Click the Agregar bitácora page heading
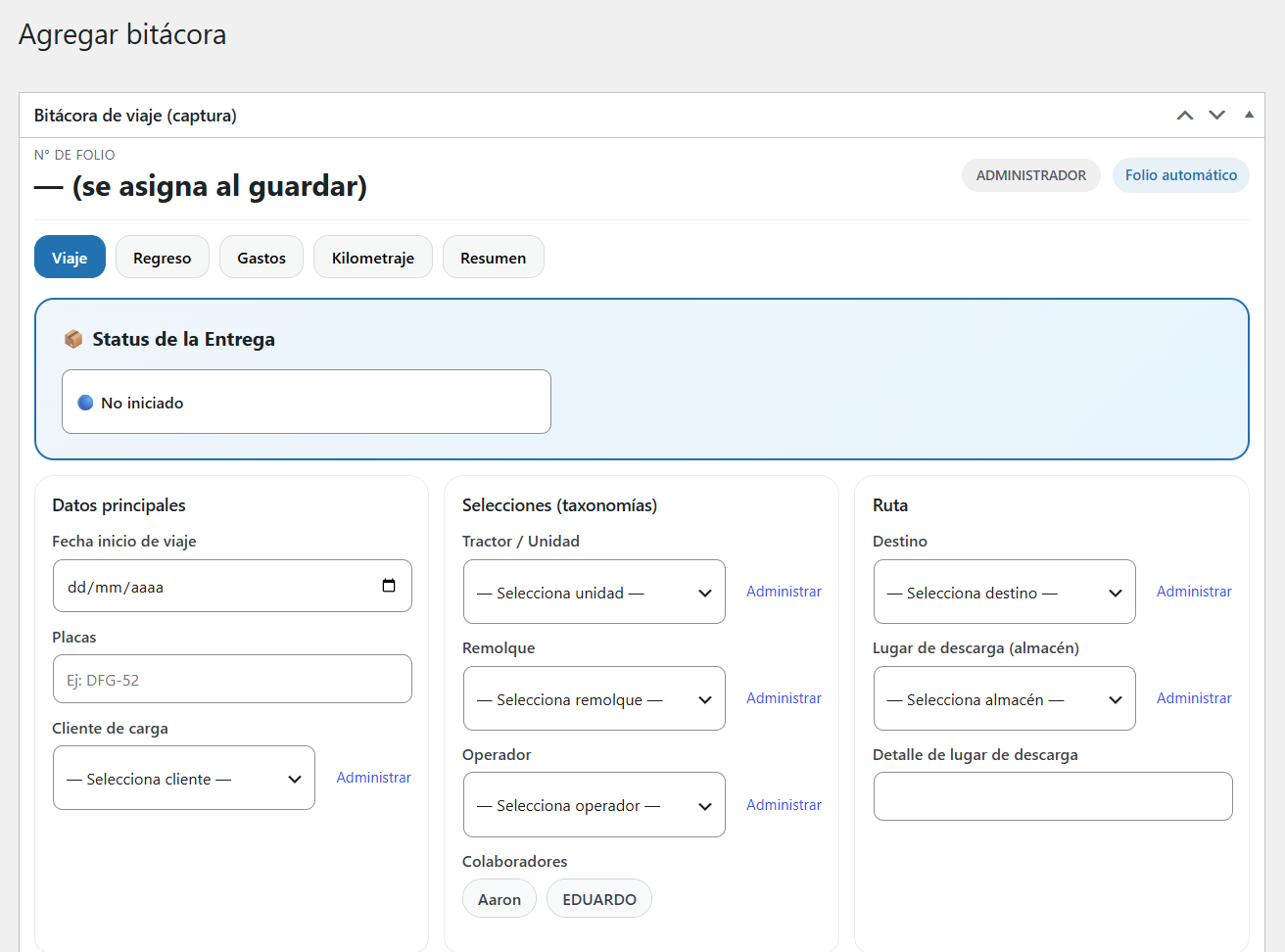Image resolution: width=1285 pixels, height=952 pixels. [x=122, y=34]
